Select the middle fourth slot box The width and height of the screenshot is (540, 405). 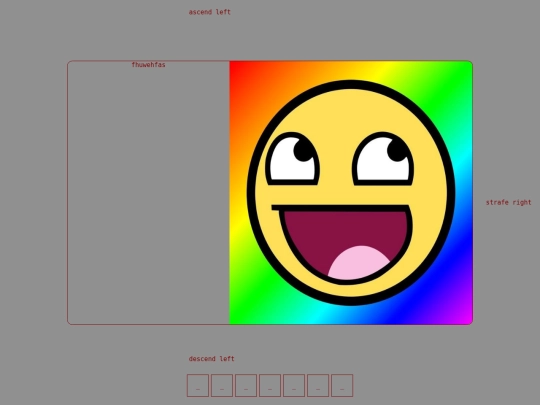(x=270, y=385)
